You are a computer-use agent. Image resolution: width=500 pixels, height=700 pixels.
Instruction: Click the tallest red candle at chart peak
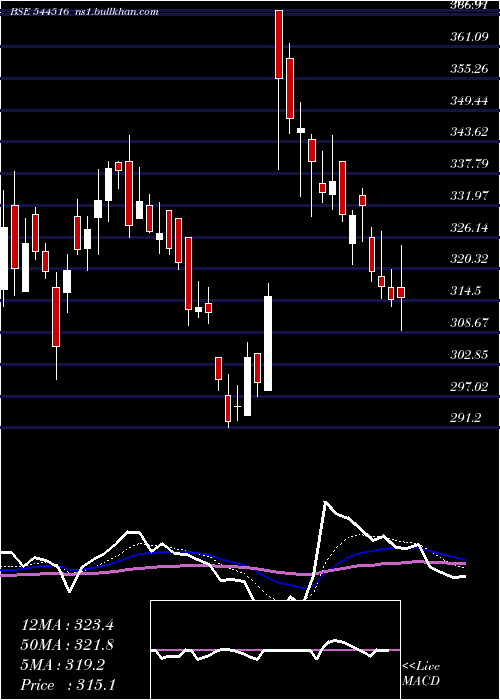[279, 45]
